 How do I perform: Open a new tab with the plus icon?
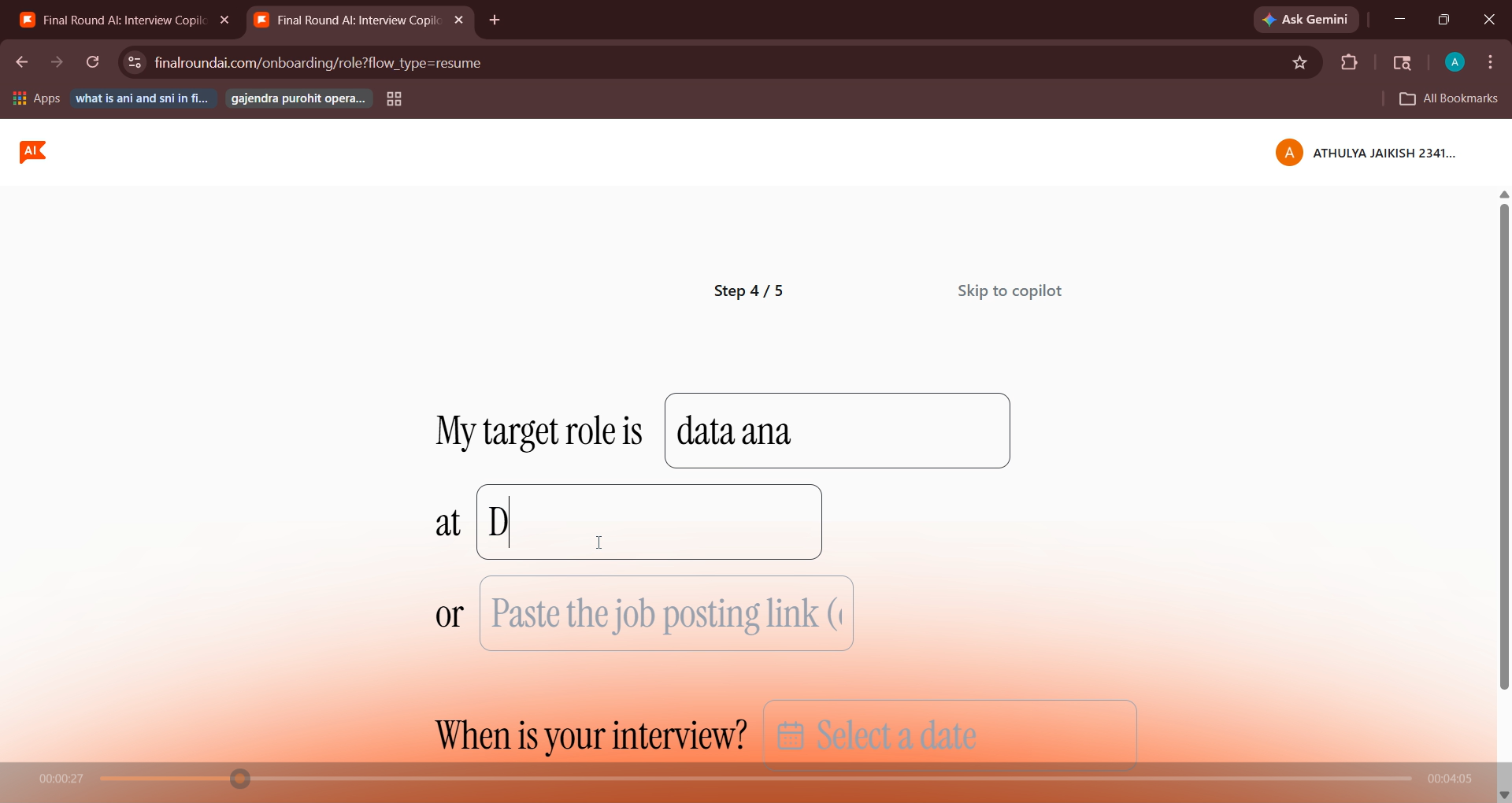(495, 20)
